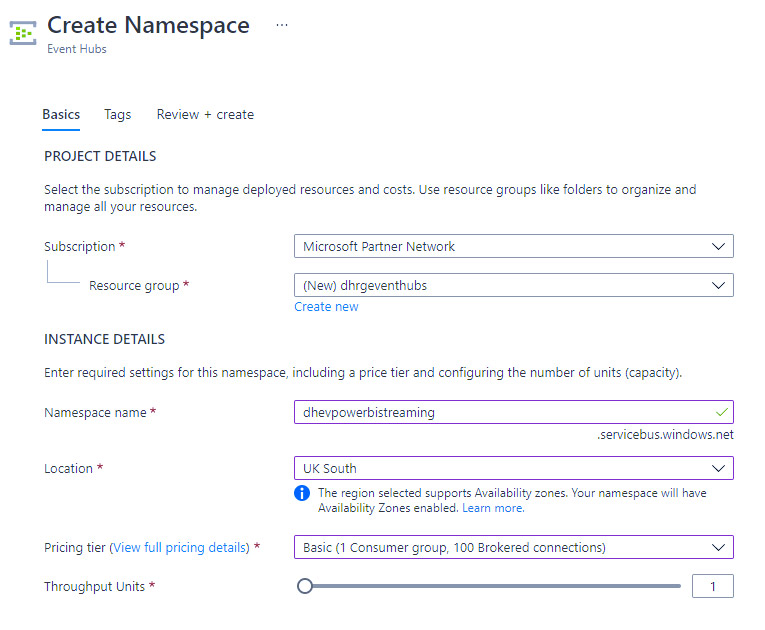Click the Subscription field label

pos(80,247)
